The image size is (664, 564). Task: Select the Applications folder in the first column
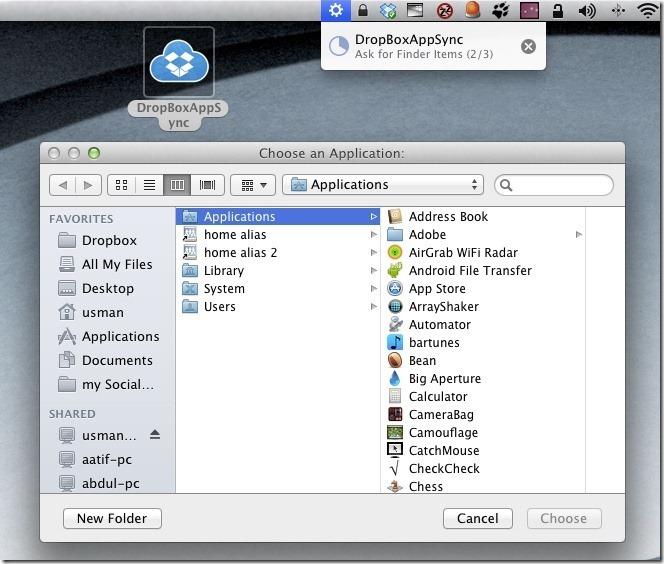click(x=278, y=217)
